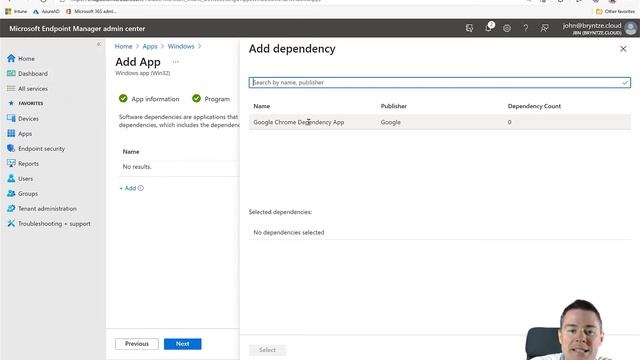Focus the Search by name, publisher field
The width and height of the screenshot is (640, 360).
(440, 82)
